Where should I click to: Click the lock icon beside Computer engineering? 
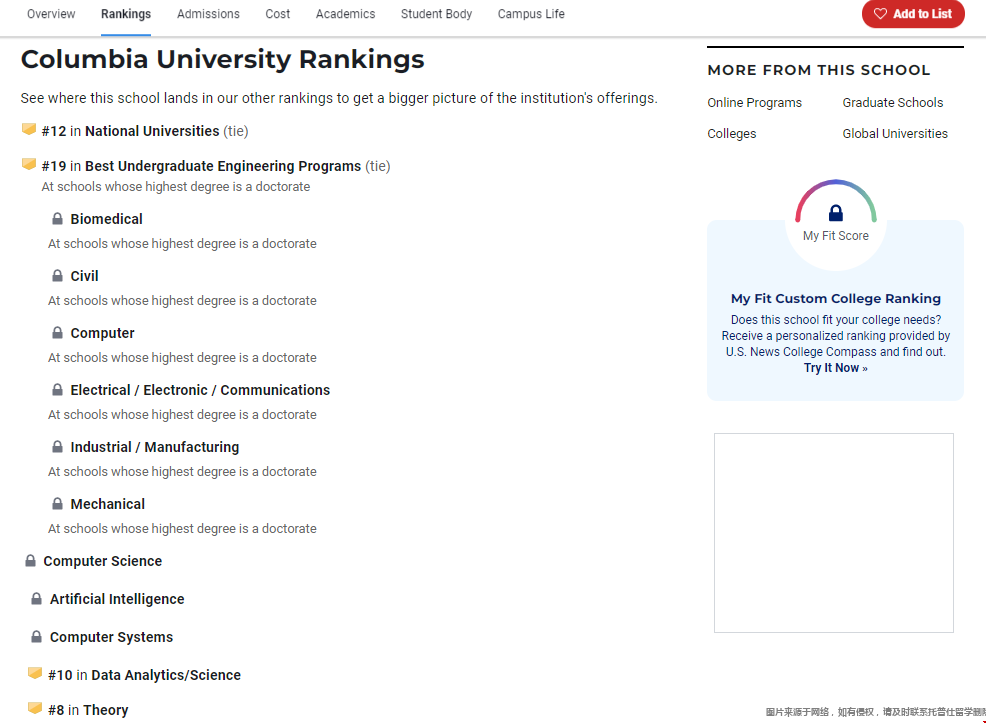pyautogui.click(x=57, y=333)
